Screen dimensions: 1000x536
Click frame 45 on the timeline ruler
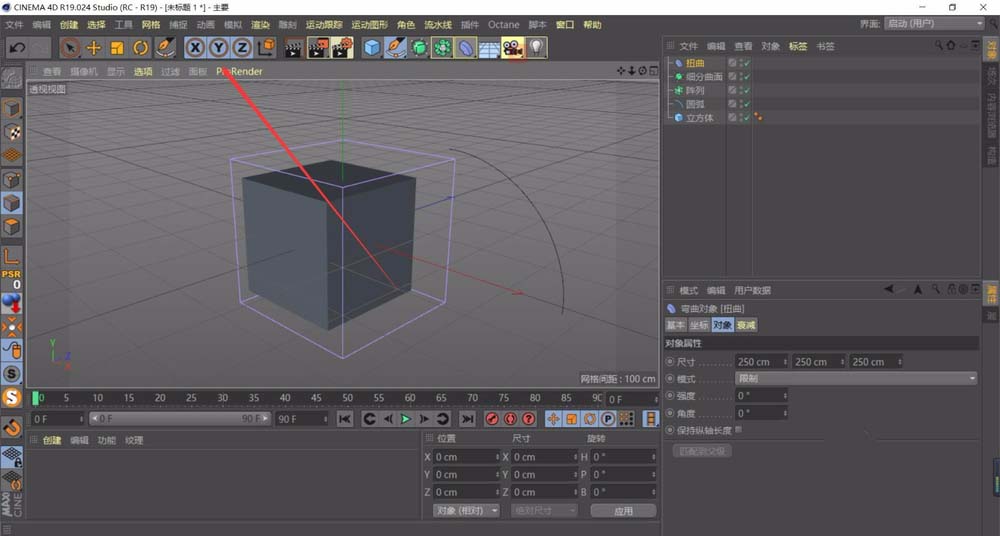coord(316,398)
